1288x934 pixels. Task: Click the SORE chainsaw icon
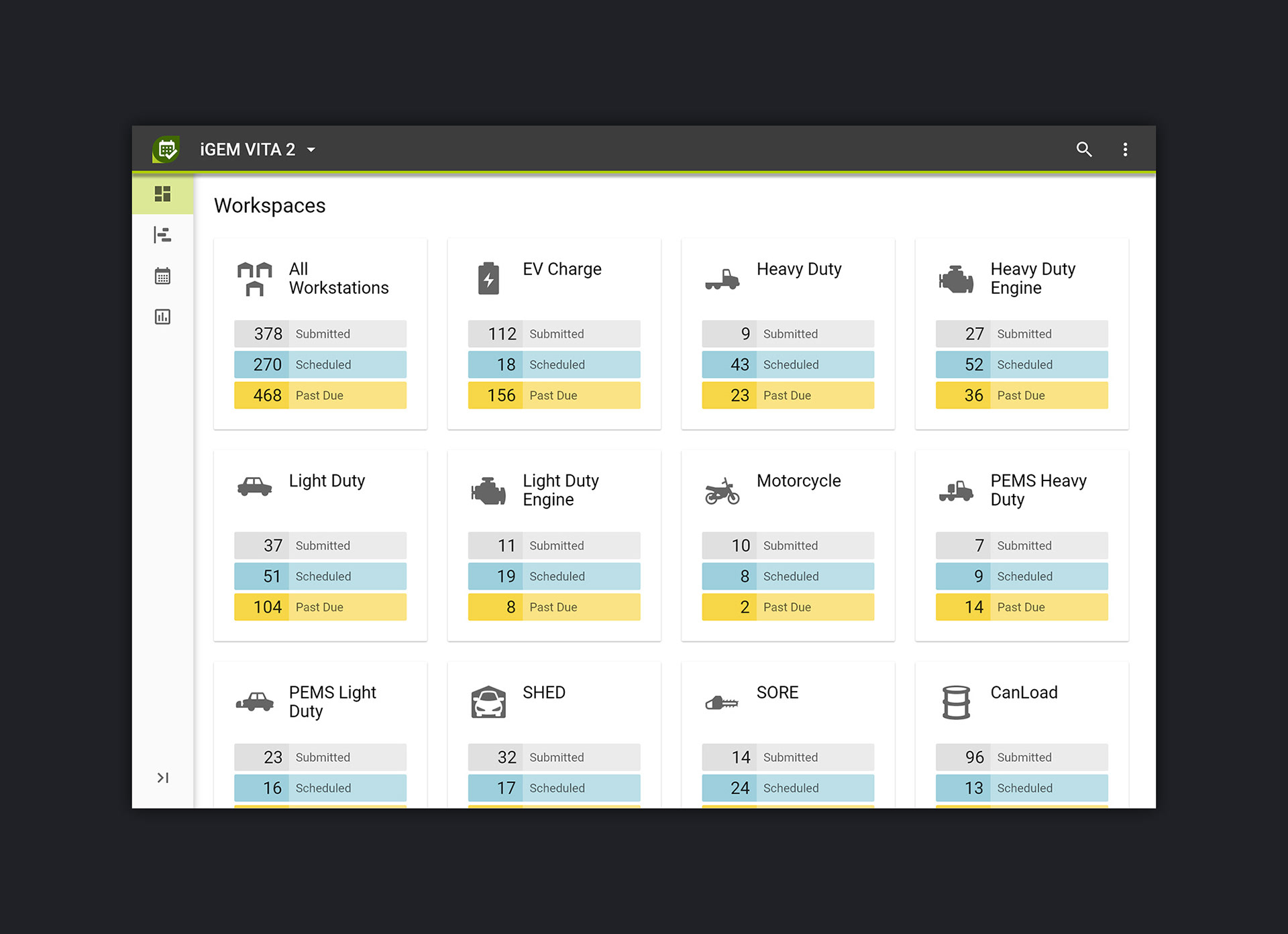coord(722,703)
